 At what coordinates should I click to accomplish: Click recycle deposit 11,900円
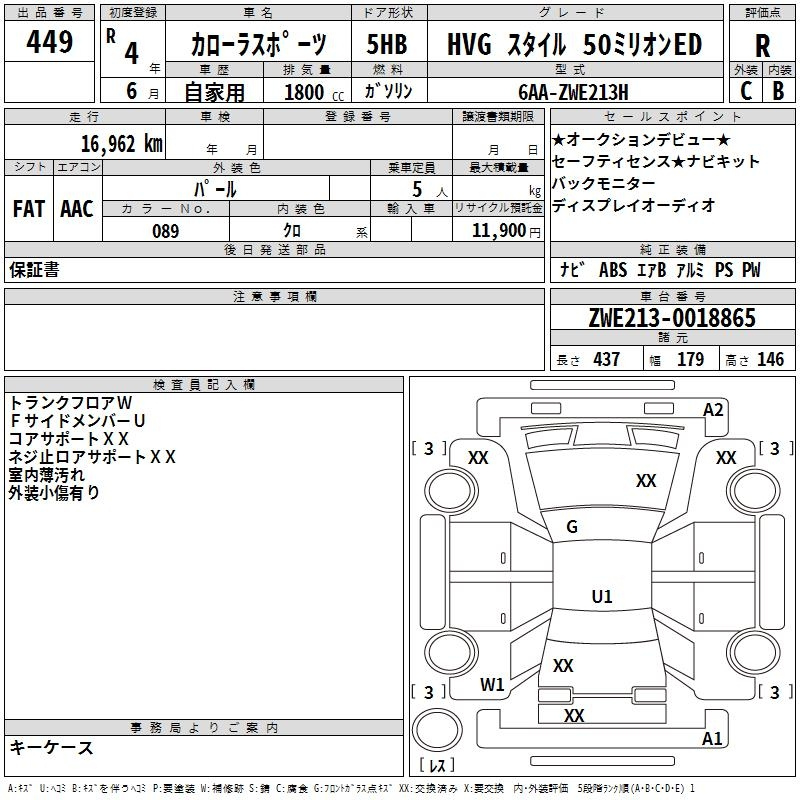506,231
